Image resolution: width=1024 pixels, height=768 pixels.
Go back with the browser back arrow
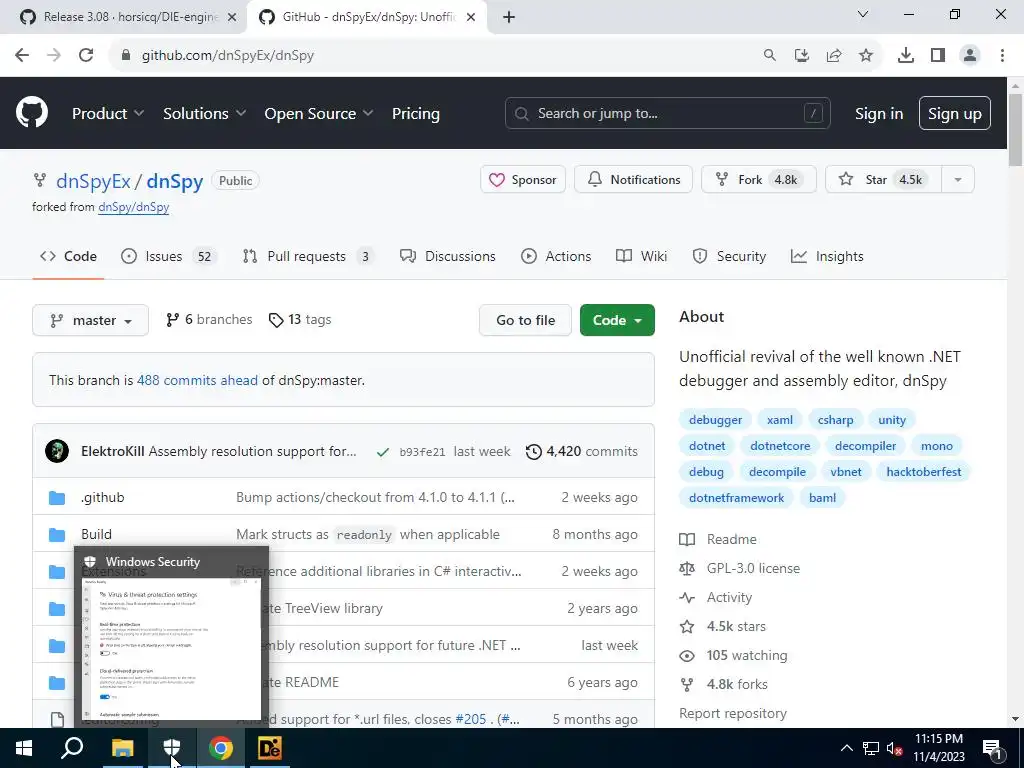[22, 56]
